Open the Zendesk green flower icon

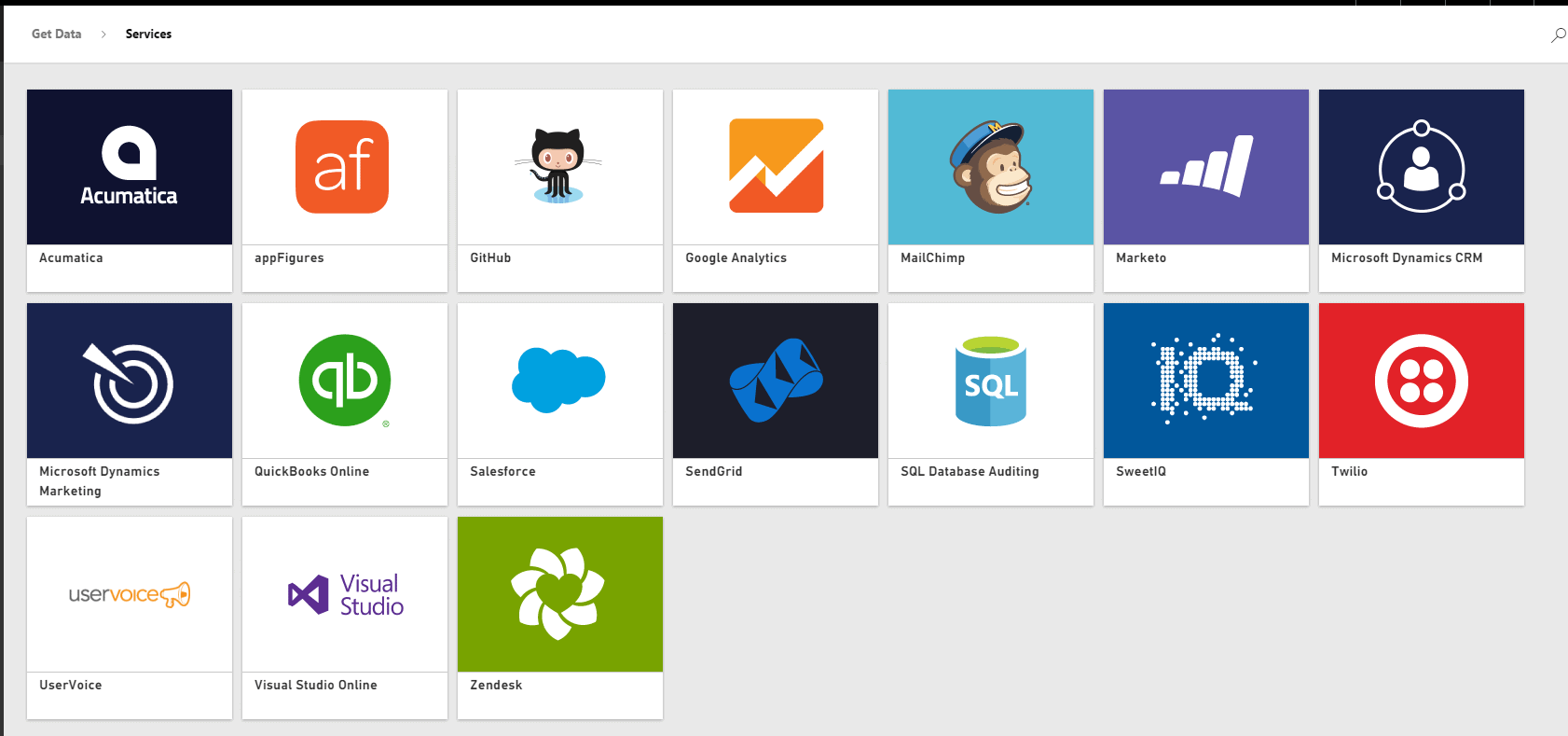(559, 594)
